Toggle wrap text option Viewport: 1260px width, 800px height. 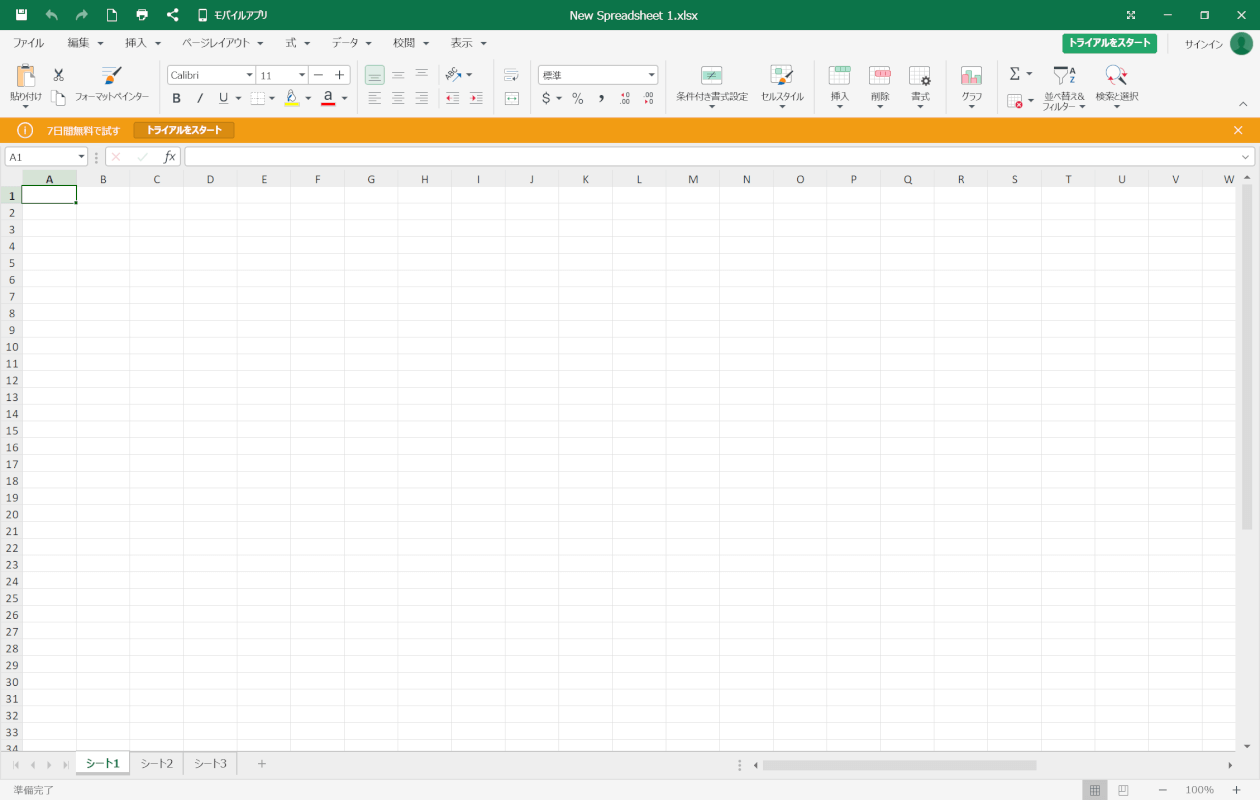point(511,75)
